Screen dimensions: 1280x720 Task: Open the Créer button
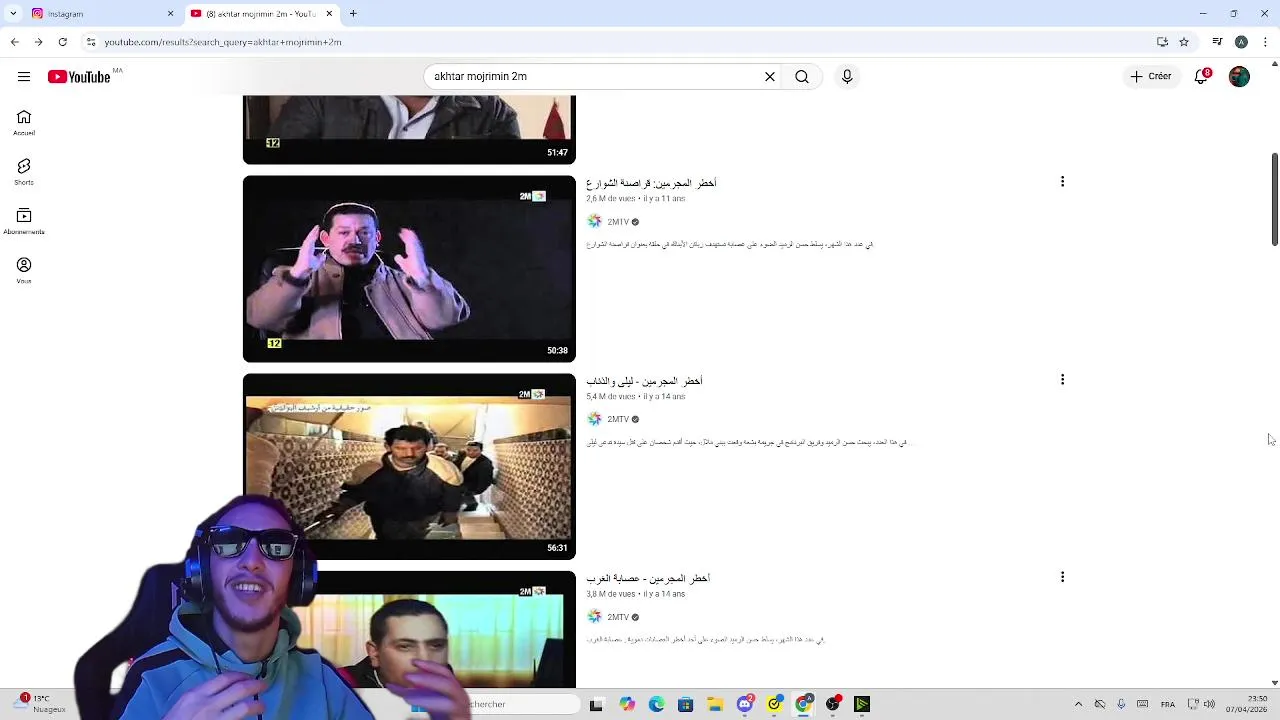coord(1151,77)
